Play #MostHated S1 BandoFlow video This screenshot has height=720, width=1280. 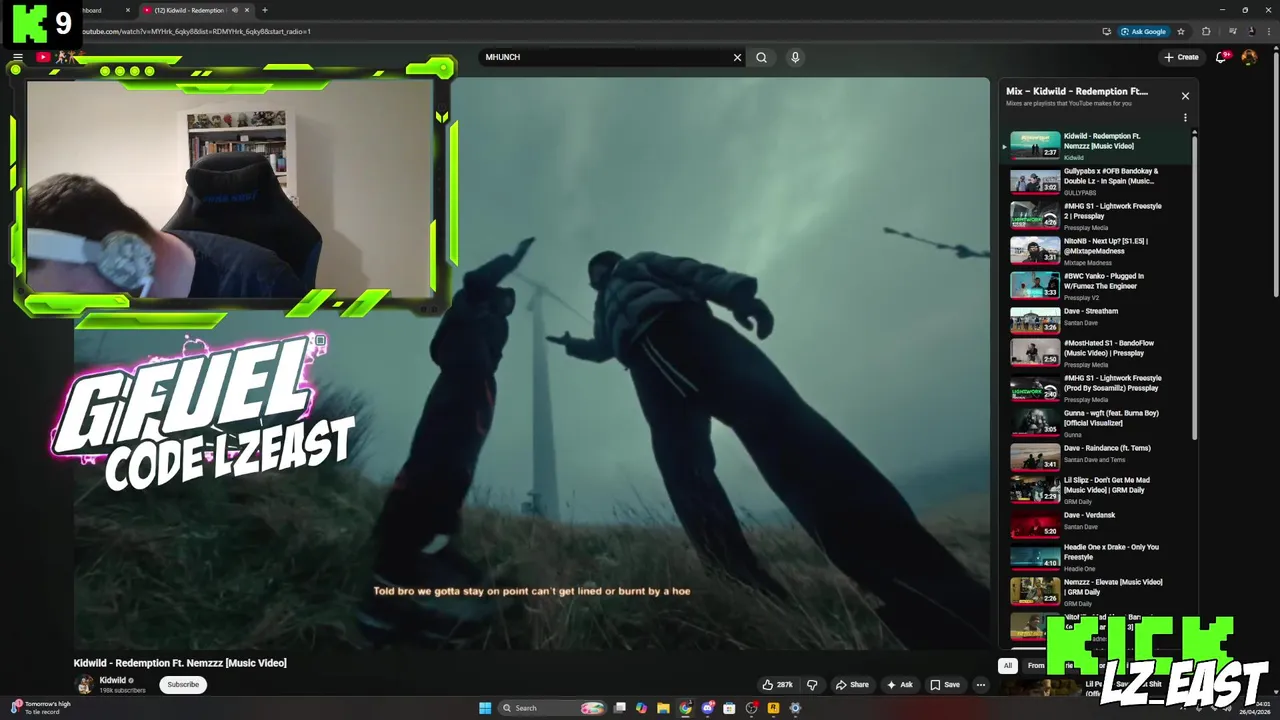(1097, 353)
